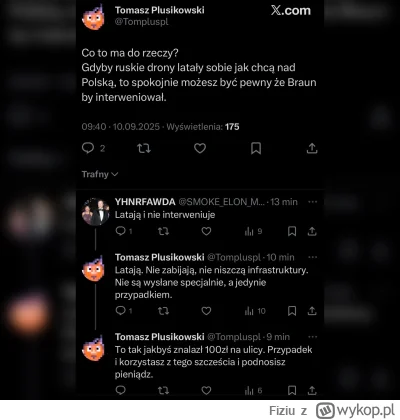The width and height of the screenshot is (400, 420).
Task: Open YHNRFAWDA's profile picture
Action: (x=96, y=212)
